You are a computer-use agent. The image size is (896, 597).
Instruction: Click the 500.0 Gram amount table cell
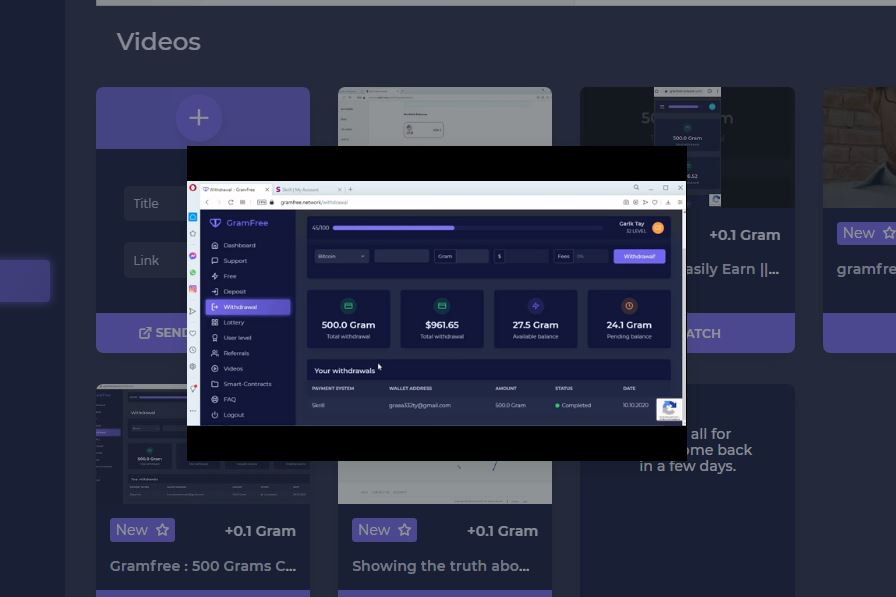(x=510, y=405)
